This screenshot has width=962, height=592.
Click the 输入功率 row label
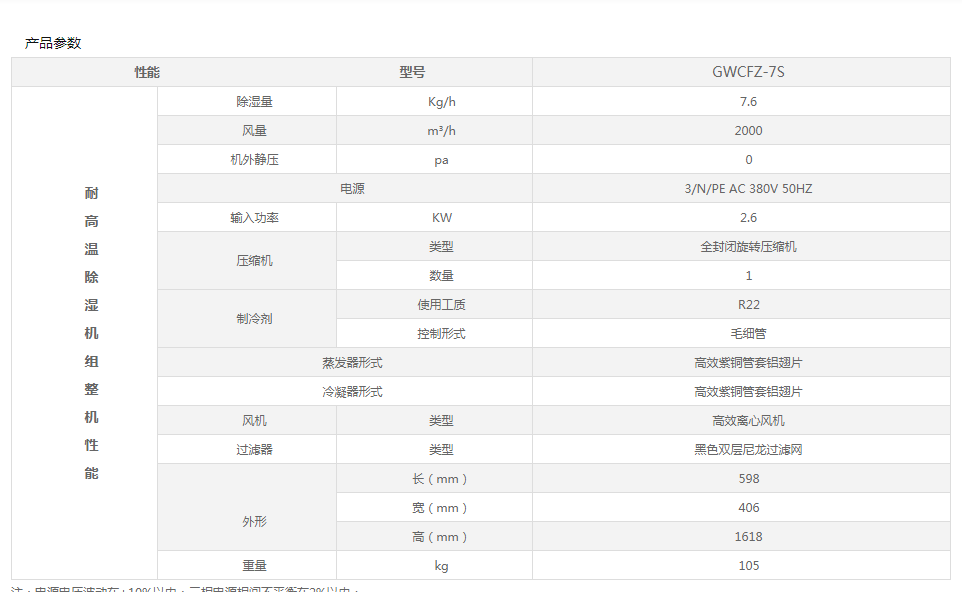[254, 217]
